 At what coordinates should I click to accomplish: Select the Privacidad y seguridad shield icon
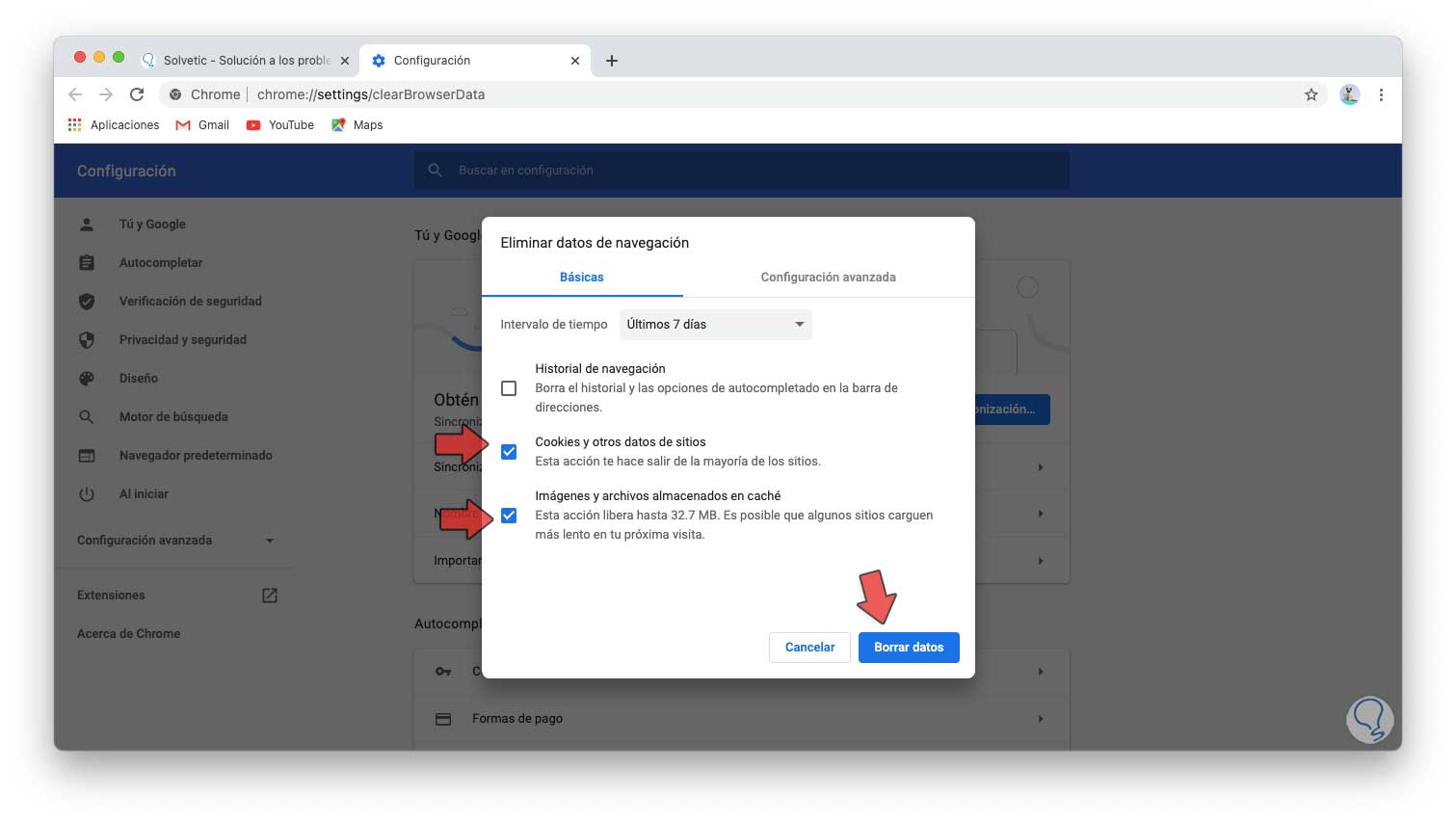[x=87, y=339]
